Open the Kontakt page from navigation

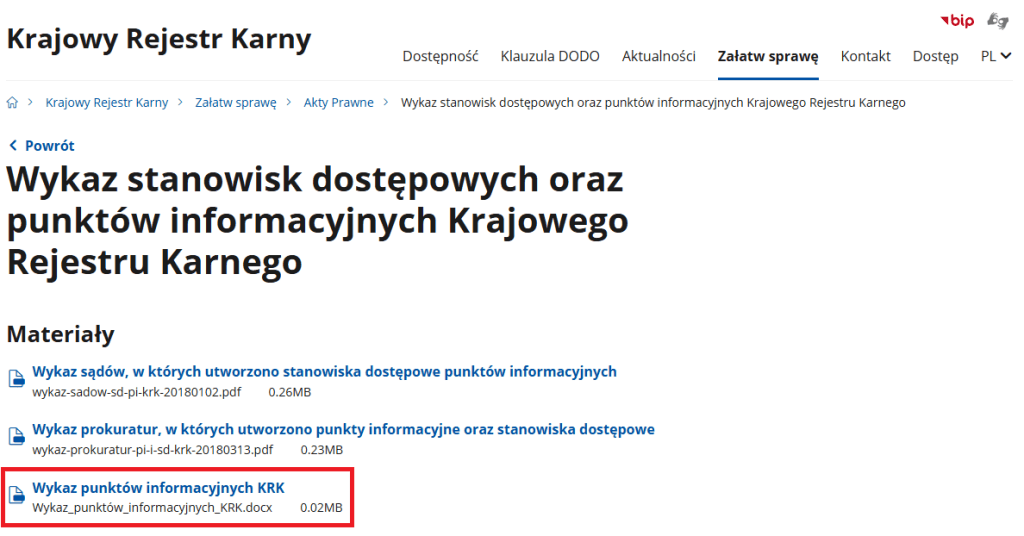click(865, 56)
